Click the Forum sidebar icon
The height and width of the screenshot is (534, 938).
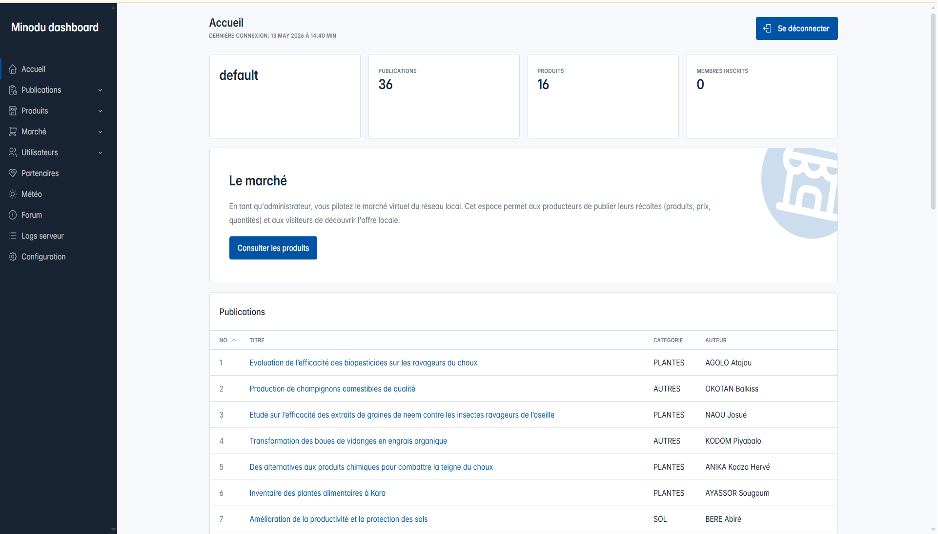click(13, 215)
